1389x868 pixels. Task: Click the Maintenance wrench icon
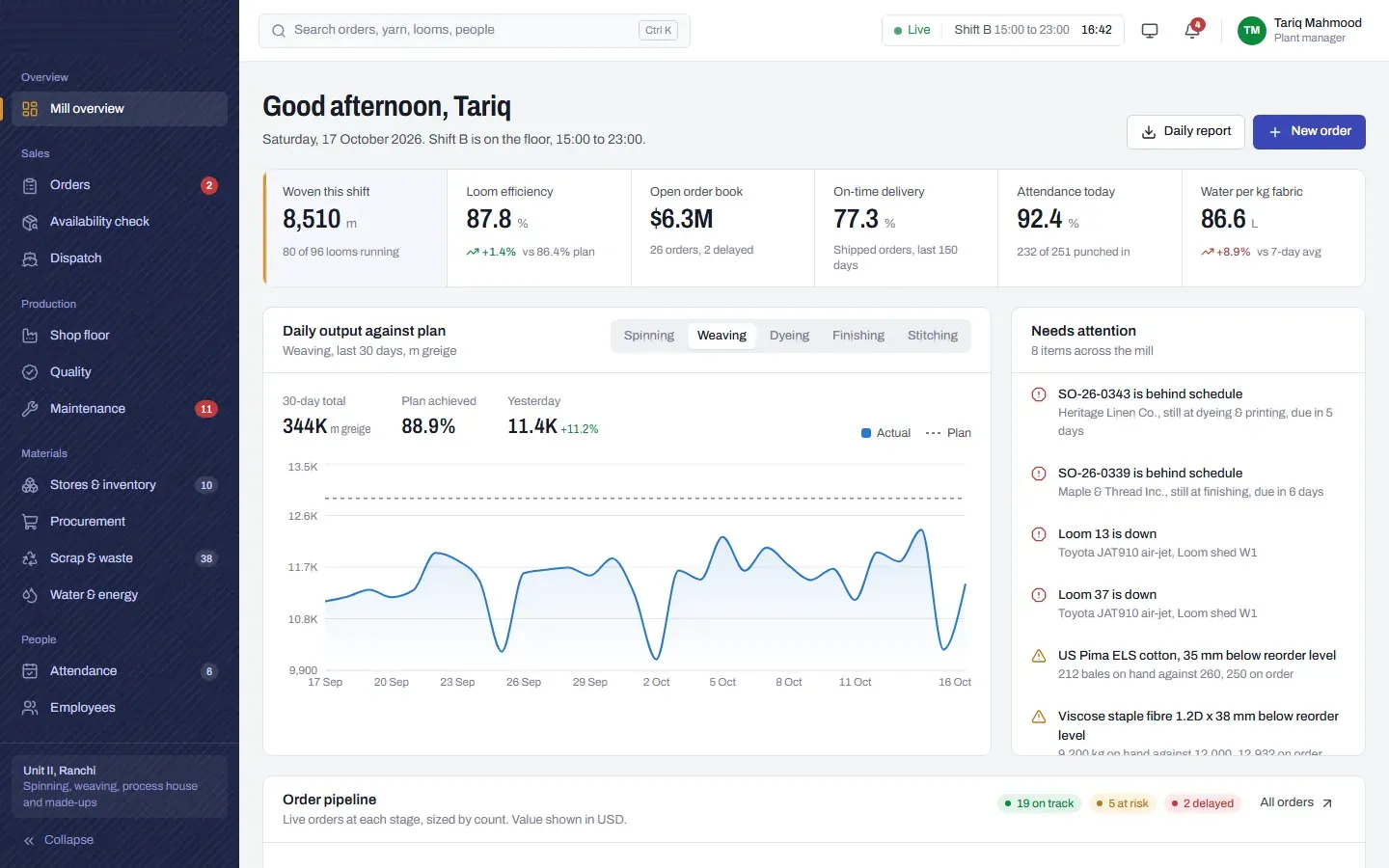tap(30, 409)
